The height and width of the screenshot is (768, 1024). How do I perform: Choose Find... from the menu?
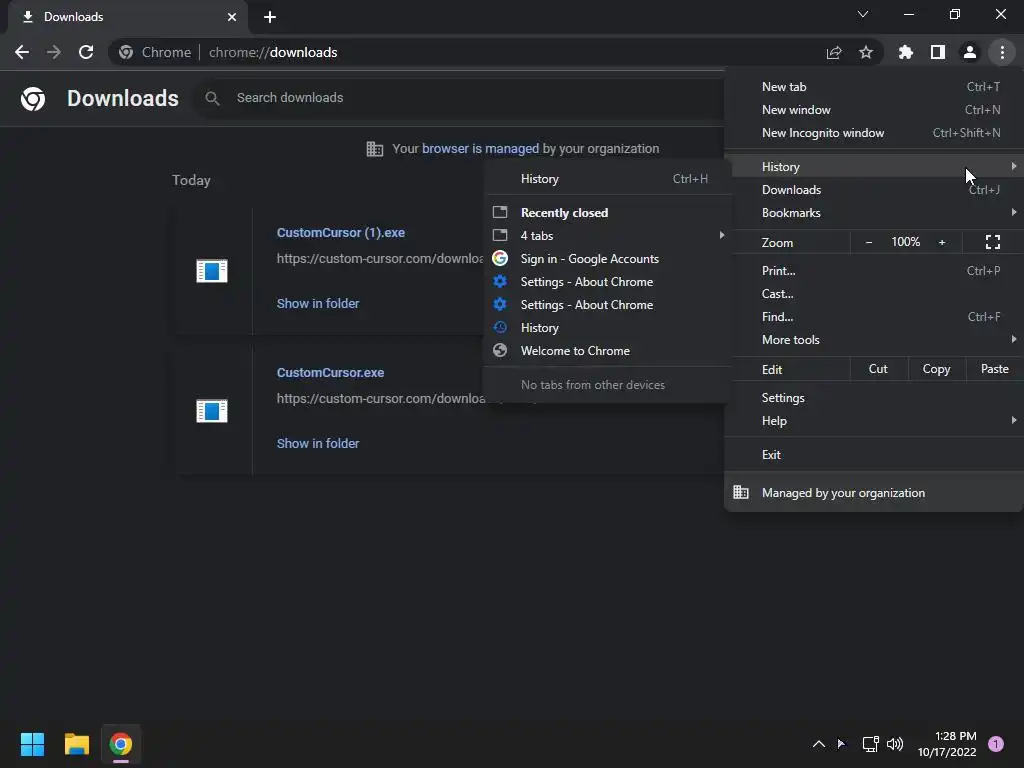pyautogui.click(x=874, y=317)
